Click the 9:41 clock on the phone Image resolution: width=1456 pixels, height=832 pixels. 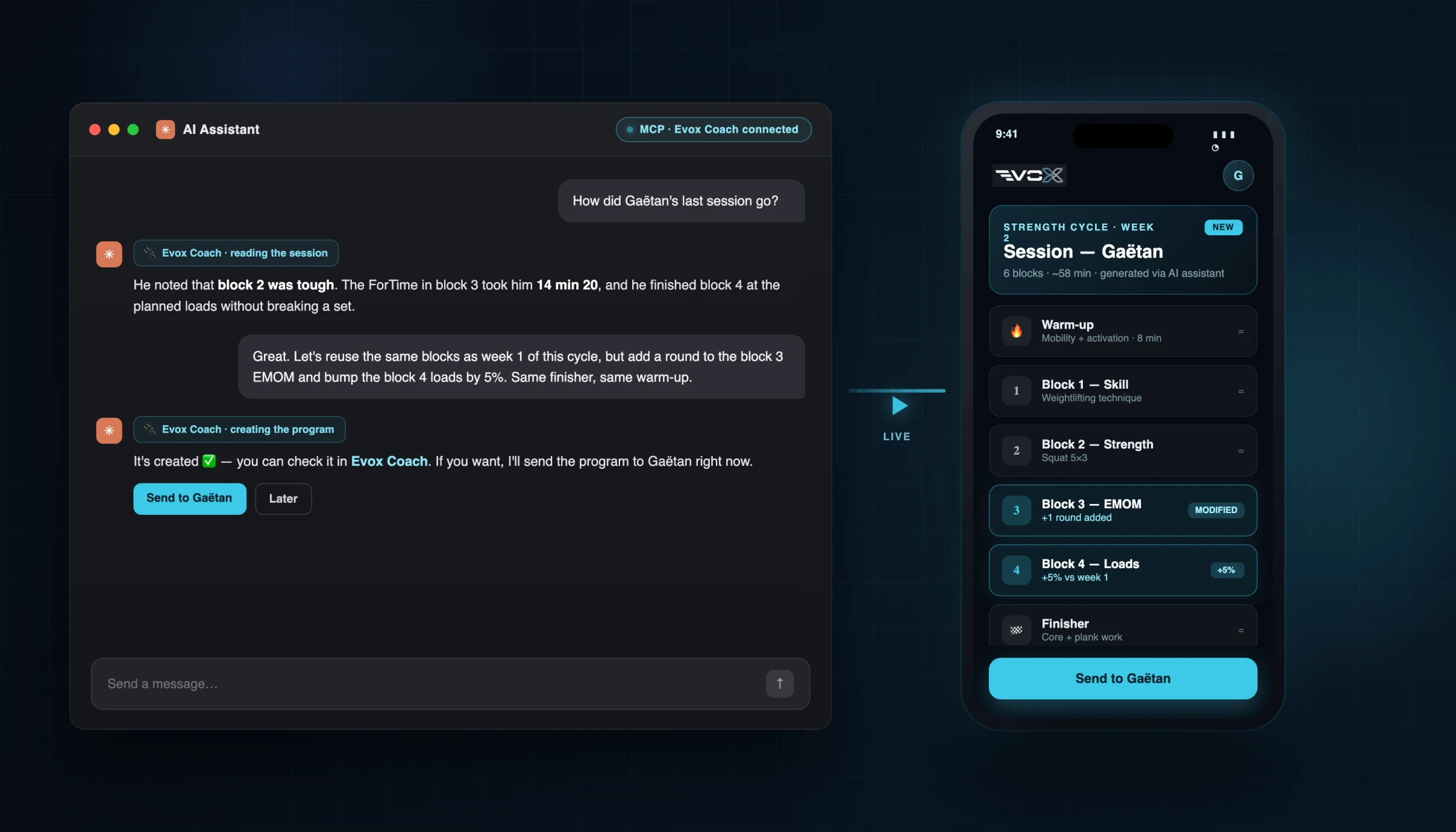click(x=1006, y=134)
